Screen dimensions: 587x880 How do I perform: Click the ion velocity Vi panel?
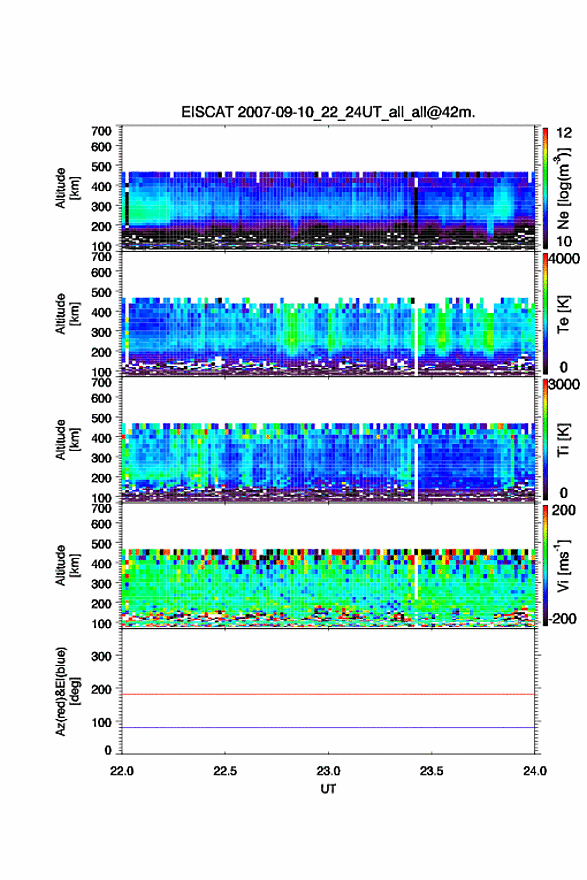(328, 565)
